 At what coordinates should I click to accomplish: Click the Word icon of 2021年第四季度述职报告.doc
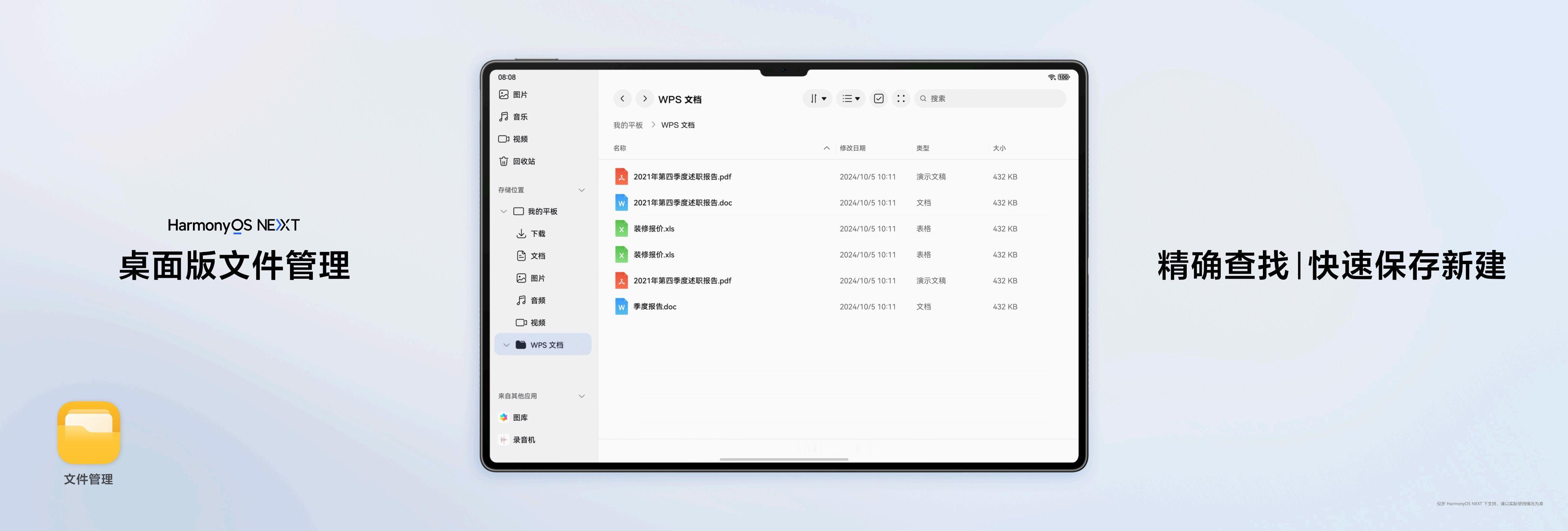pyautogui.click(x=621, y=203)
